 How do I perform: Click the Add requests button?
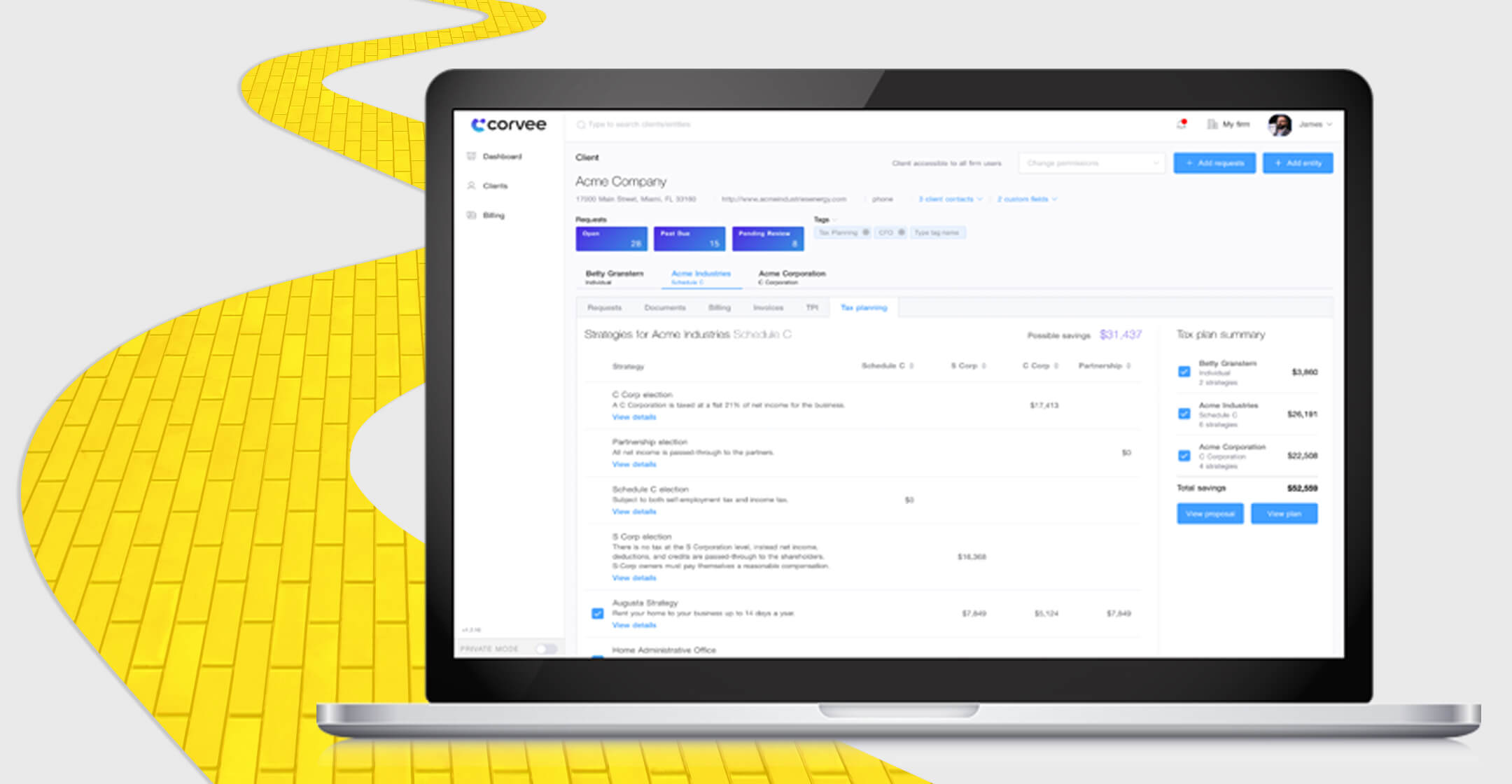(x=1214, y=163)
